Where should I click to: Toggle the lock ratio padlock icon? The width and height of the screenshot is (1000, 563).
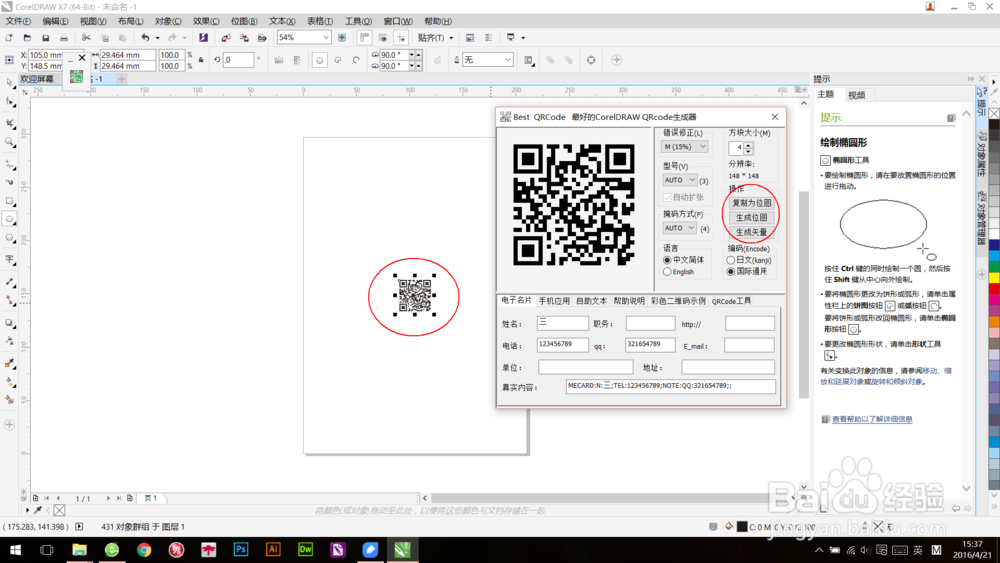click(201, 60)
